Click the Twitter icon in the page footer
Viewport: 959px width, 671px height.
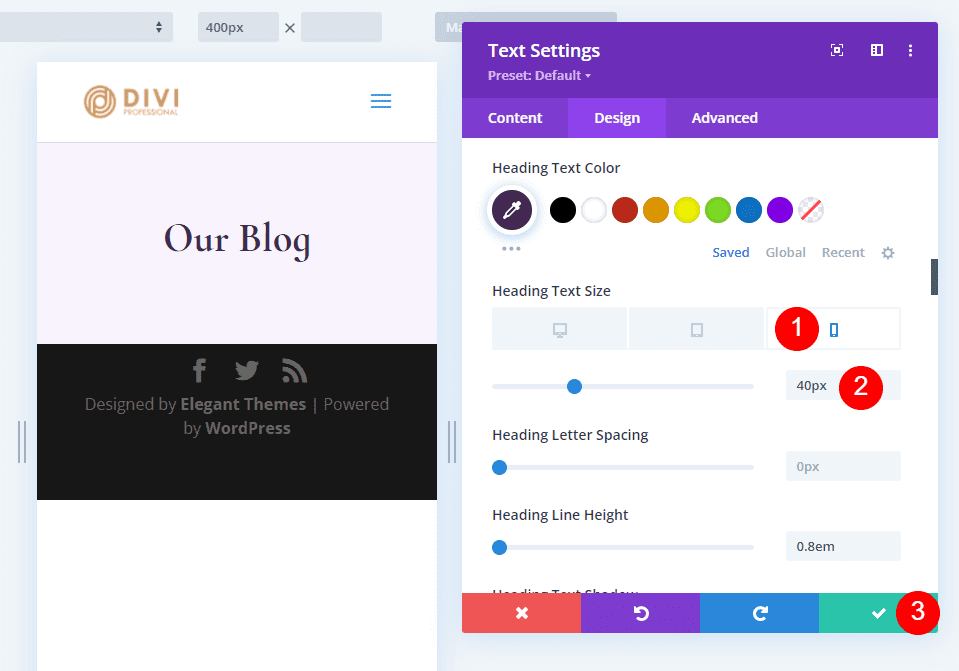pos(246,370)
